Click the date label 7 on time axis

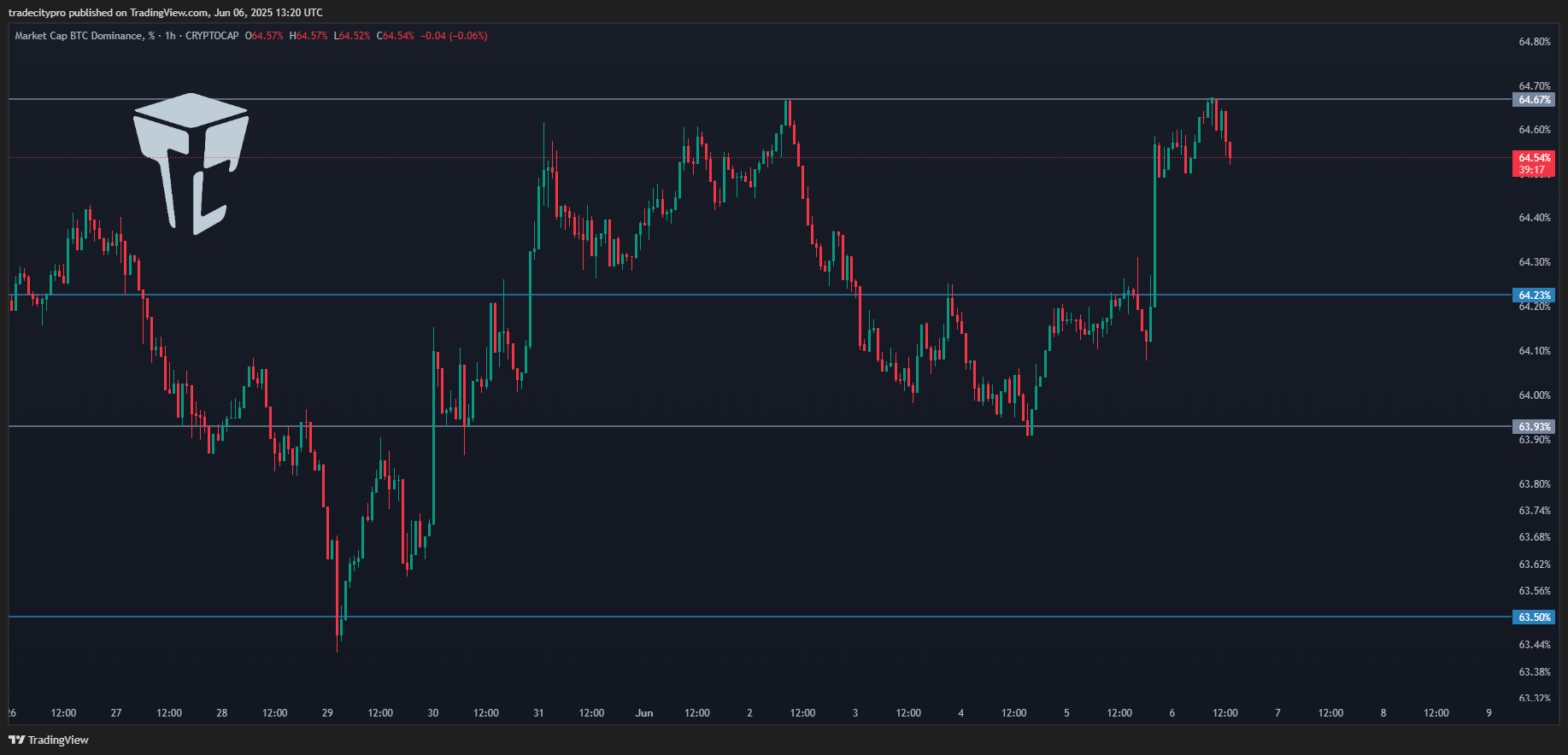[1277, 713]
